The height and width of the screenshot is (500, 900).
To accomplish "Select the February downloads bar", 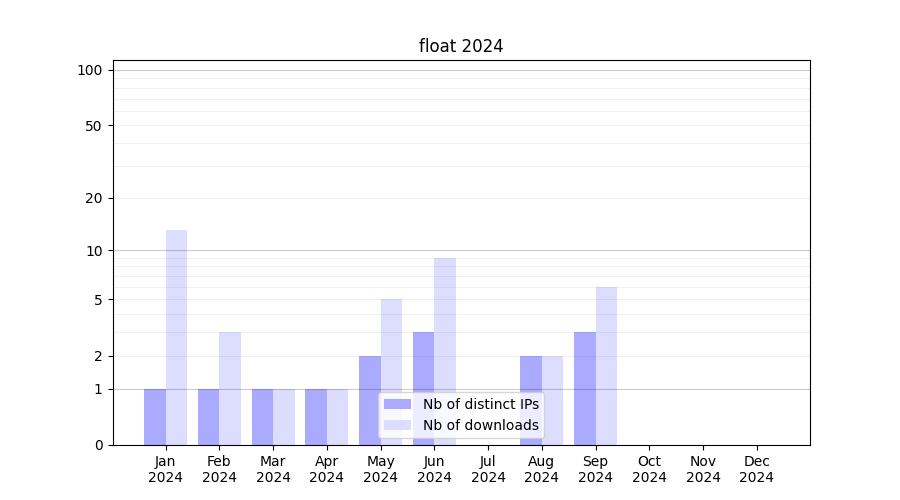I will click(x=230, y=388).
